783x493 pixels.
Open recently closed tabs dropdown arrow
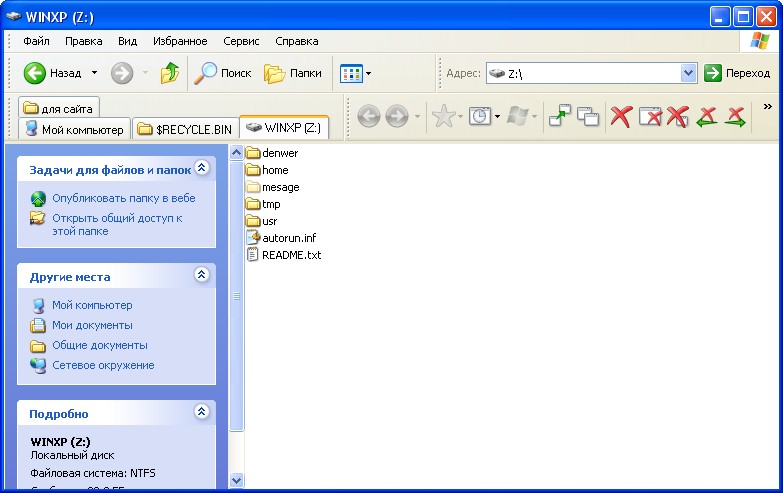[497, 117]
